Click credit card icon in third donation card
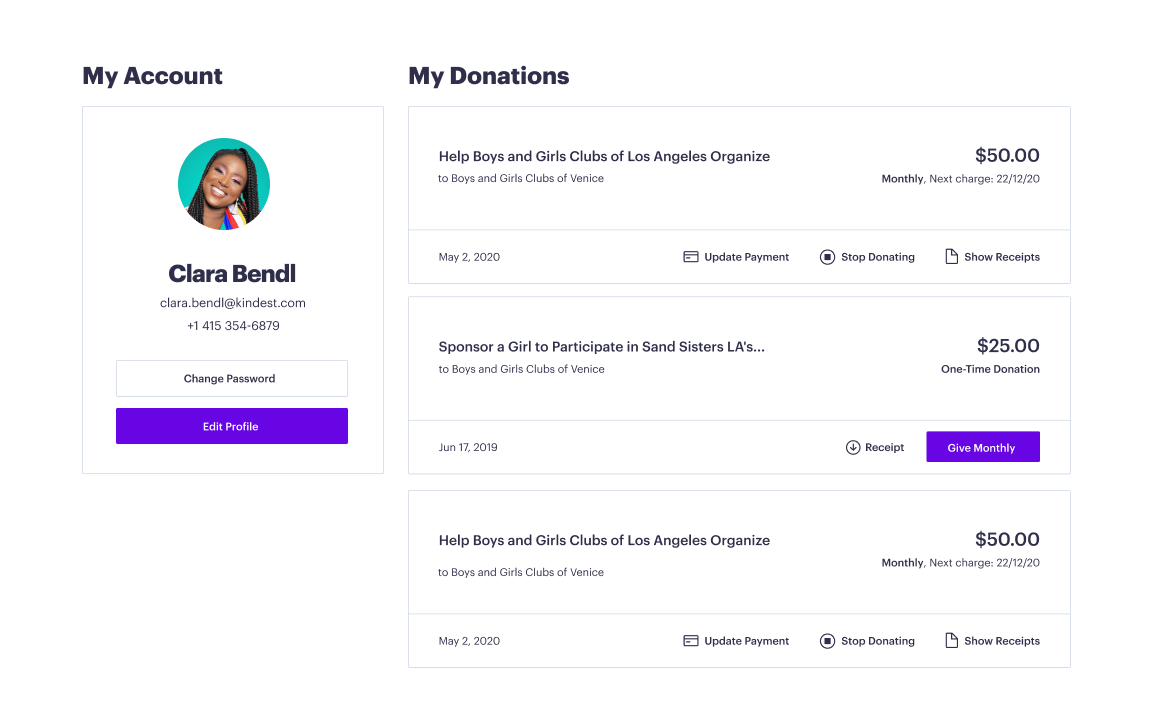 [690, 641]
